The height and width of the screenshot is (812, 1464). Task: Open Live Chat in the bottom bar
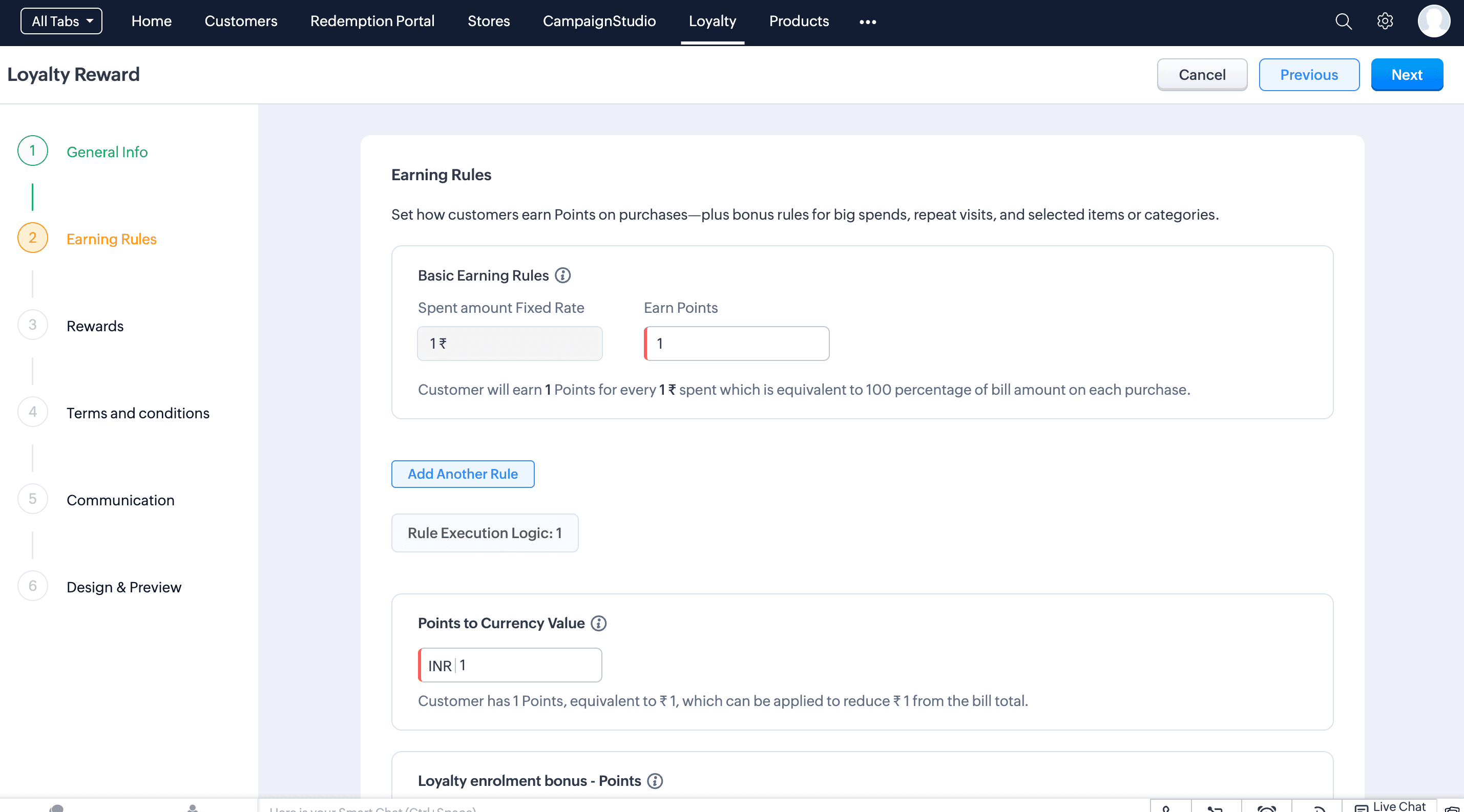pyautogui.click(x=1390, y=806)
